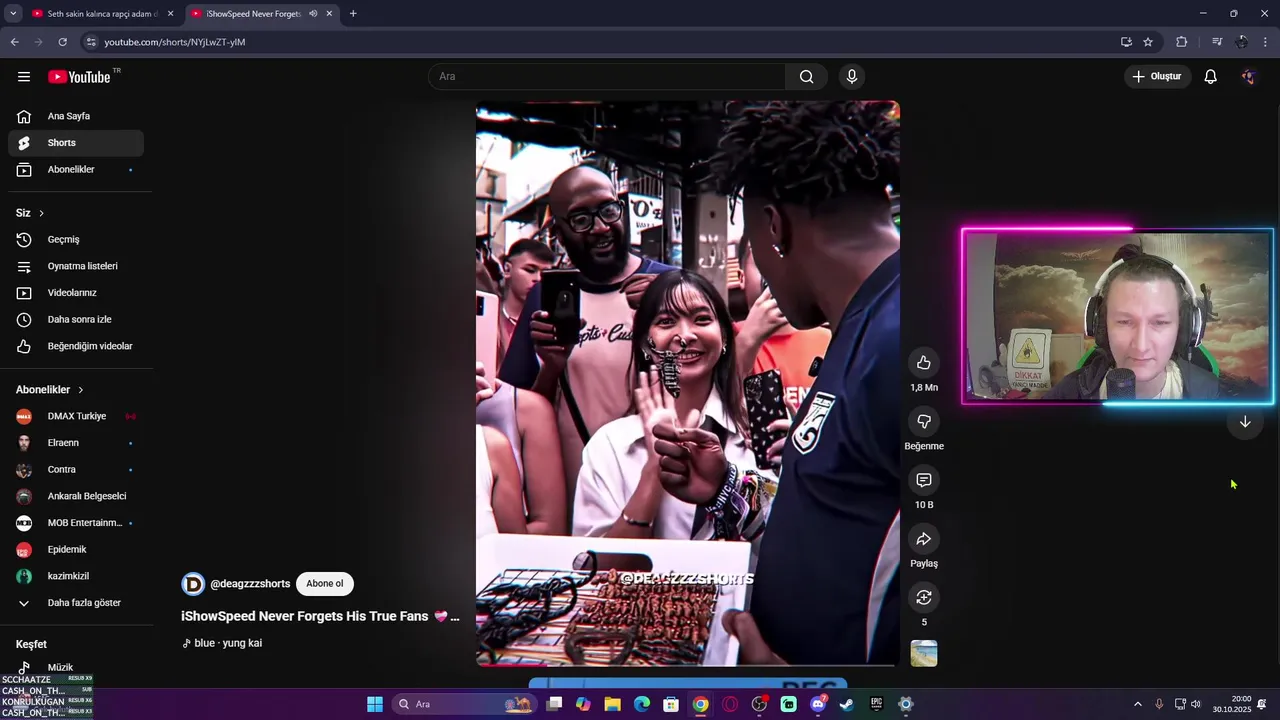1280x720 pixels.
Task: Click the Oluştur create button
Action: tap(1157, 77)
